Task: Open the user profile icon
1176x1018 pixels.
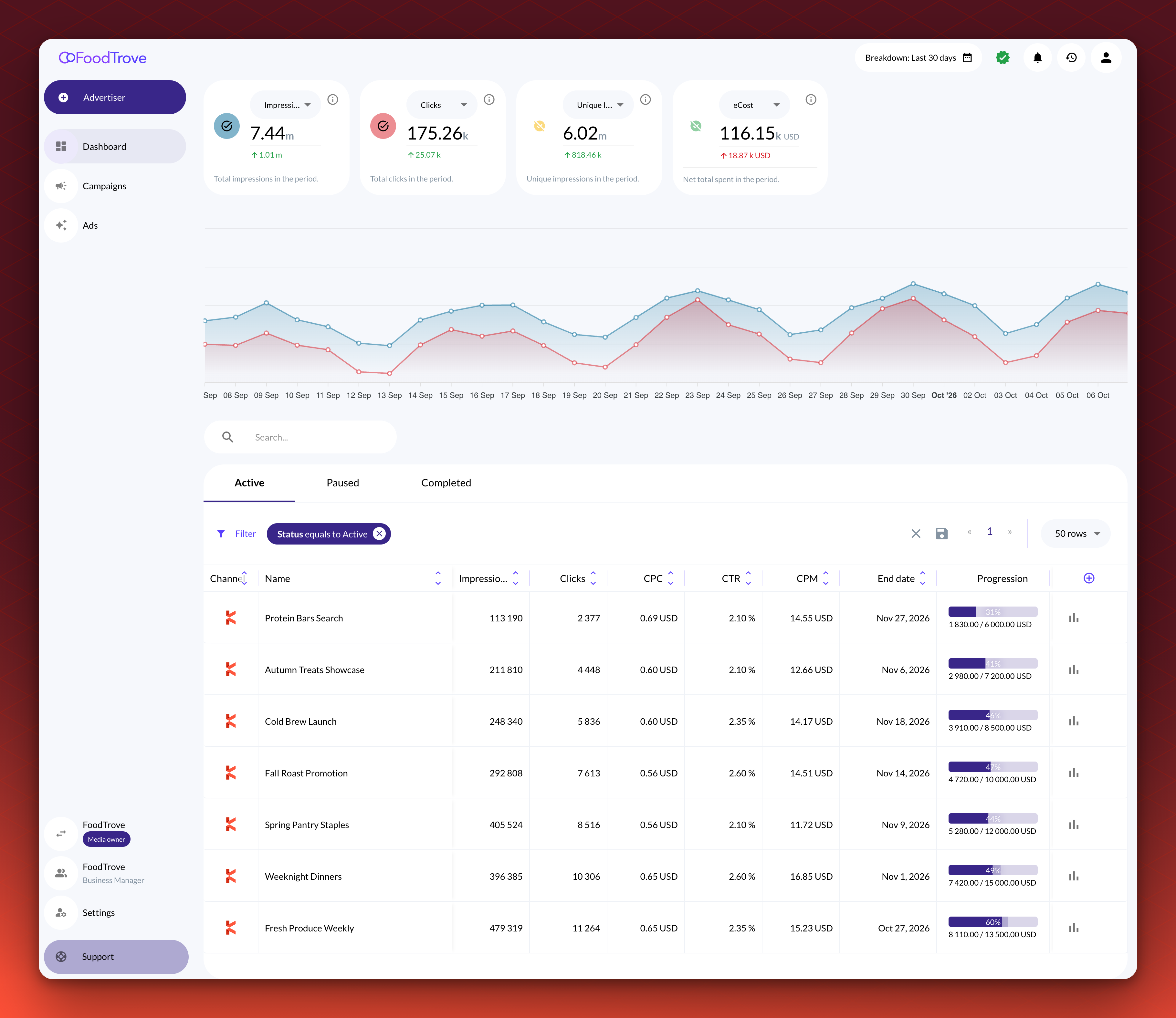Action: [1106, 57]
